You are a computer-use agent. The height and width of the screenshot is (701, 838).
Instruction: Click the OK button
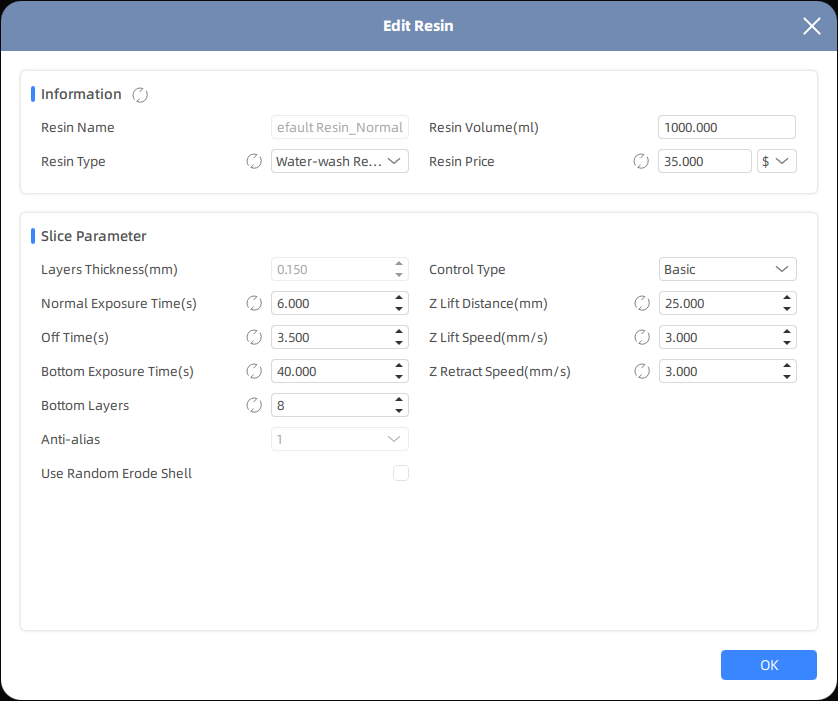(769, 665)
